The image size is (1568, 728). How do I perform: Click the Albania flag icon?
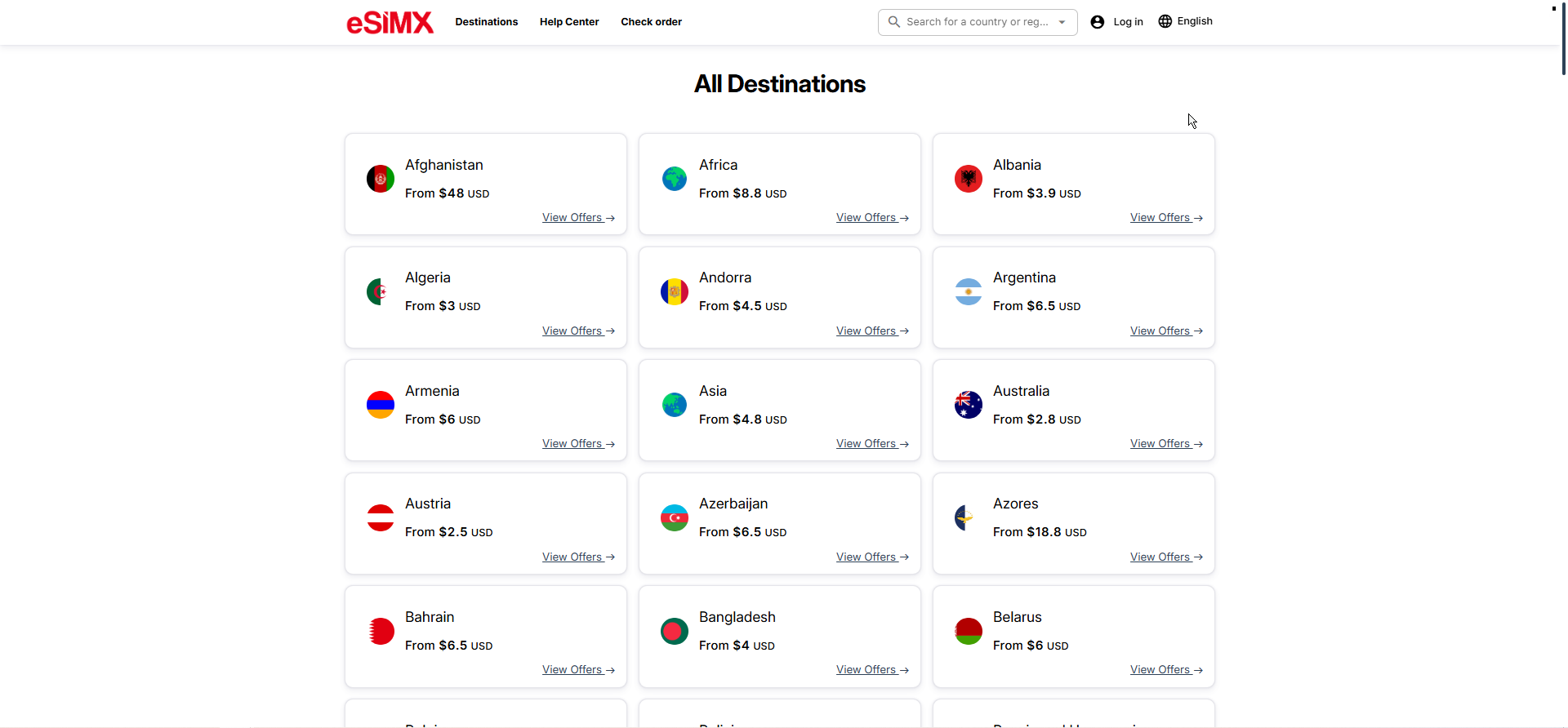[969, 179]
